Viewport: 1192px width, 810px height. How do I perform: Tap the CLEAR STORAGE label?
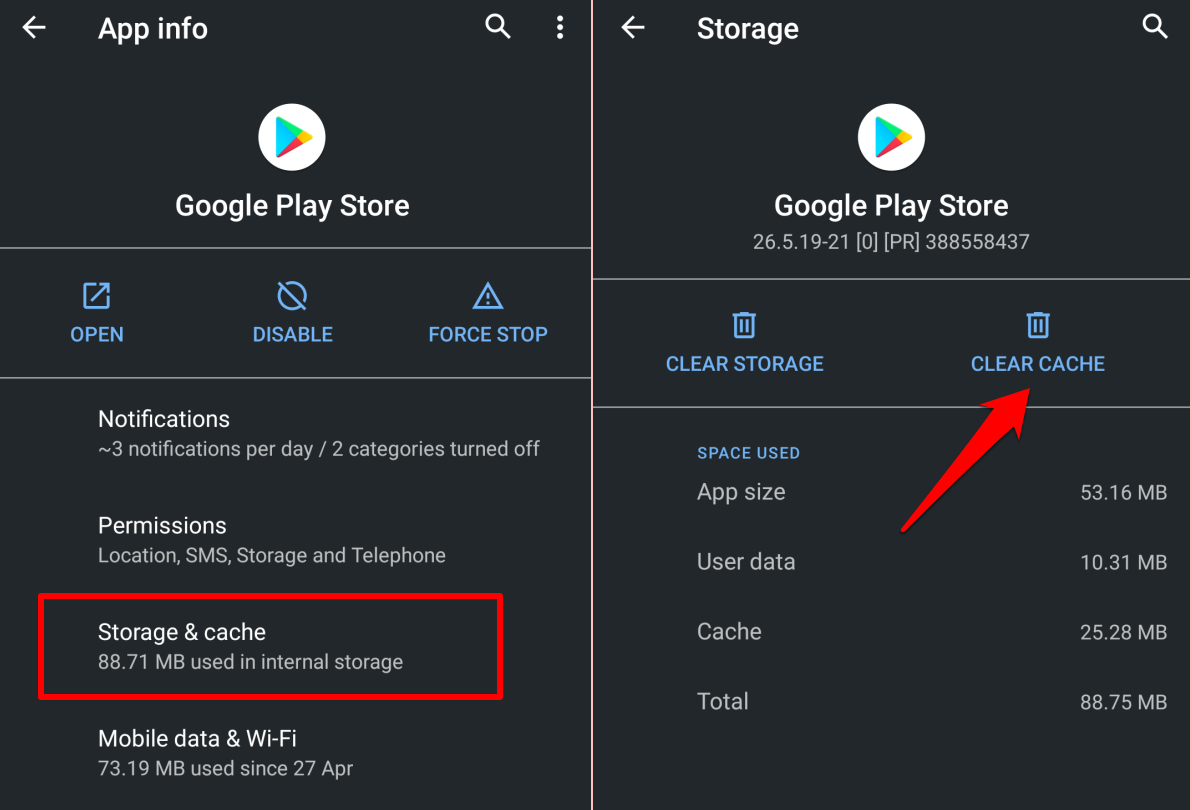744,364
